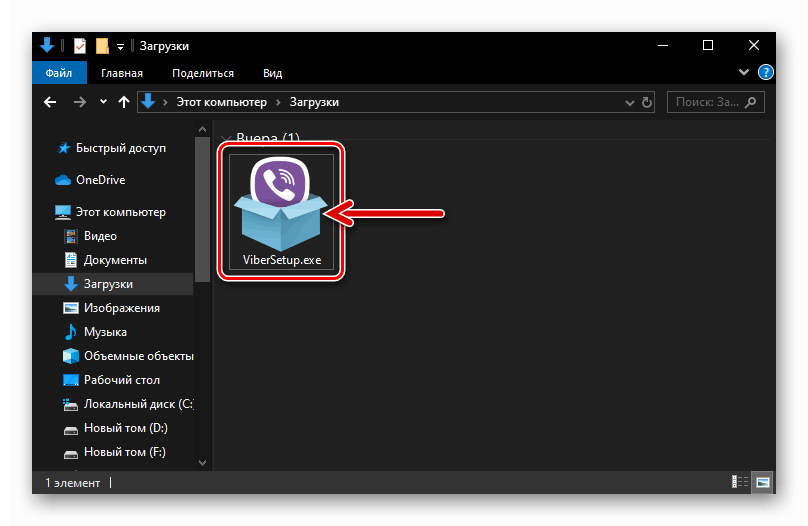Close the Загрузки window
Viewport: 808px width, 526px height.
(x=754, y=45)
